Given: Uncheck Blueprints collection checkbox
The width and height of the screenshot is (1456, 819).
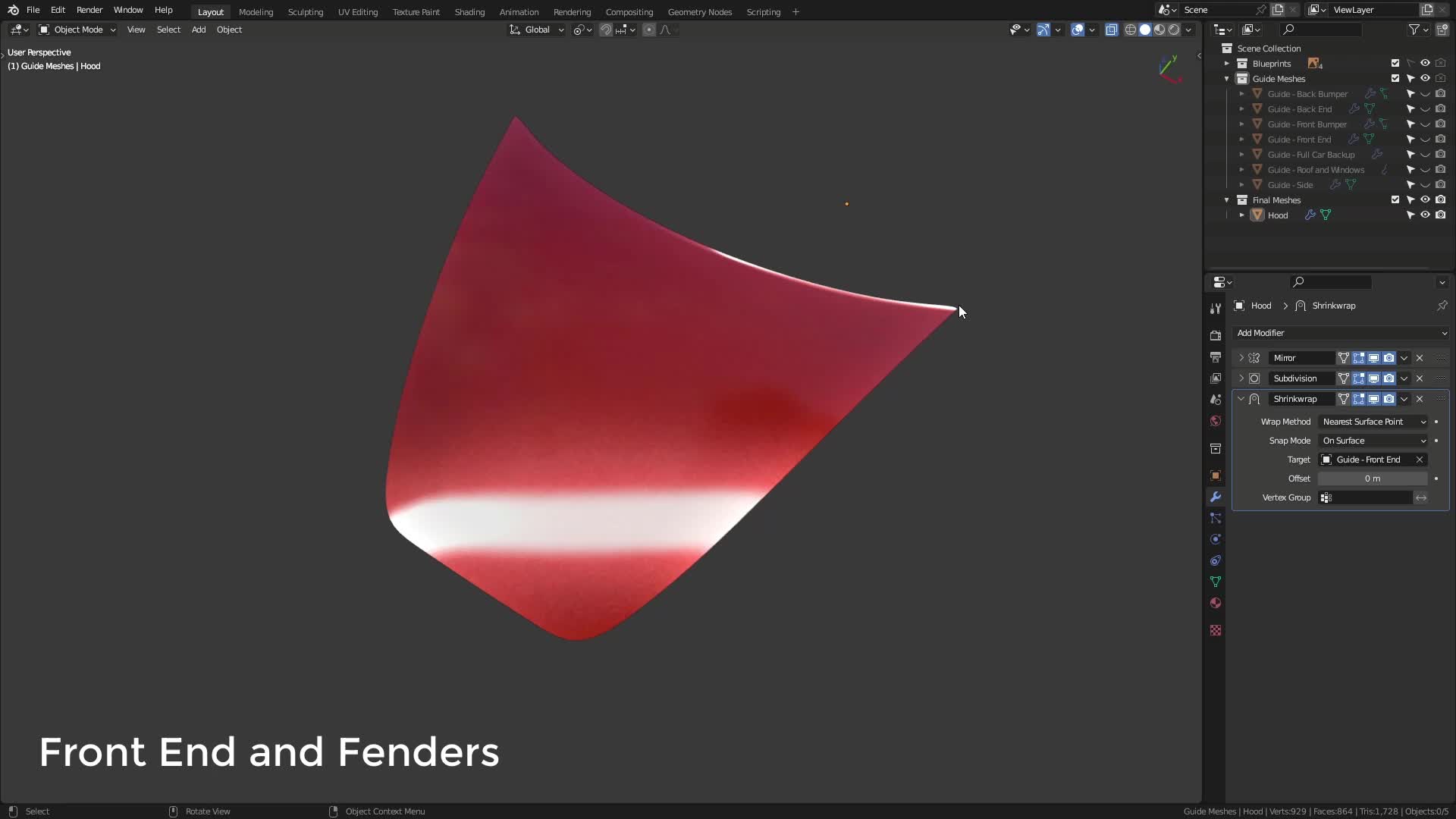Looking at the screenshot, I should 1395,63.
